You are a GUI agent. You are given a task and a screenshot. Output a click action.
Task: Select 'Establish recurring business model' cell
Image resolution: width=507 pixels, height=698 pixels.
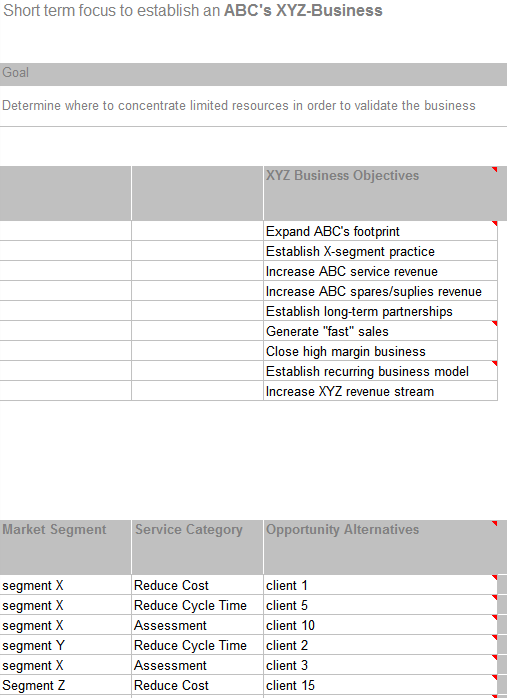[381, 371]
